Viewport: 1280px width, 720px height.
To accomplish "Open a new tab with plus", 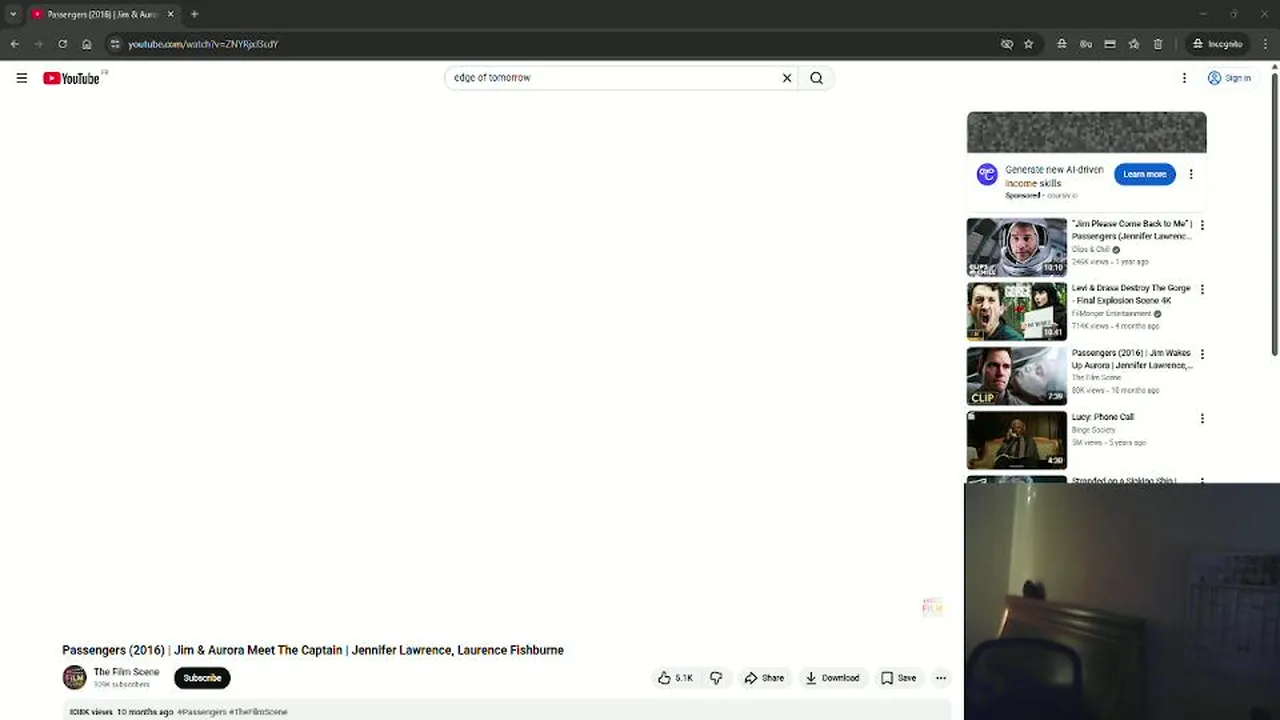I will (x=194, y=14).
